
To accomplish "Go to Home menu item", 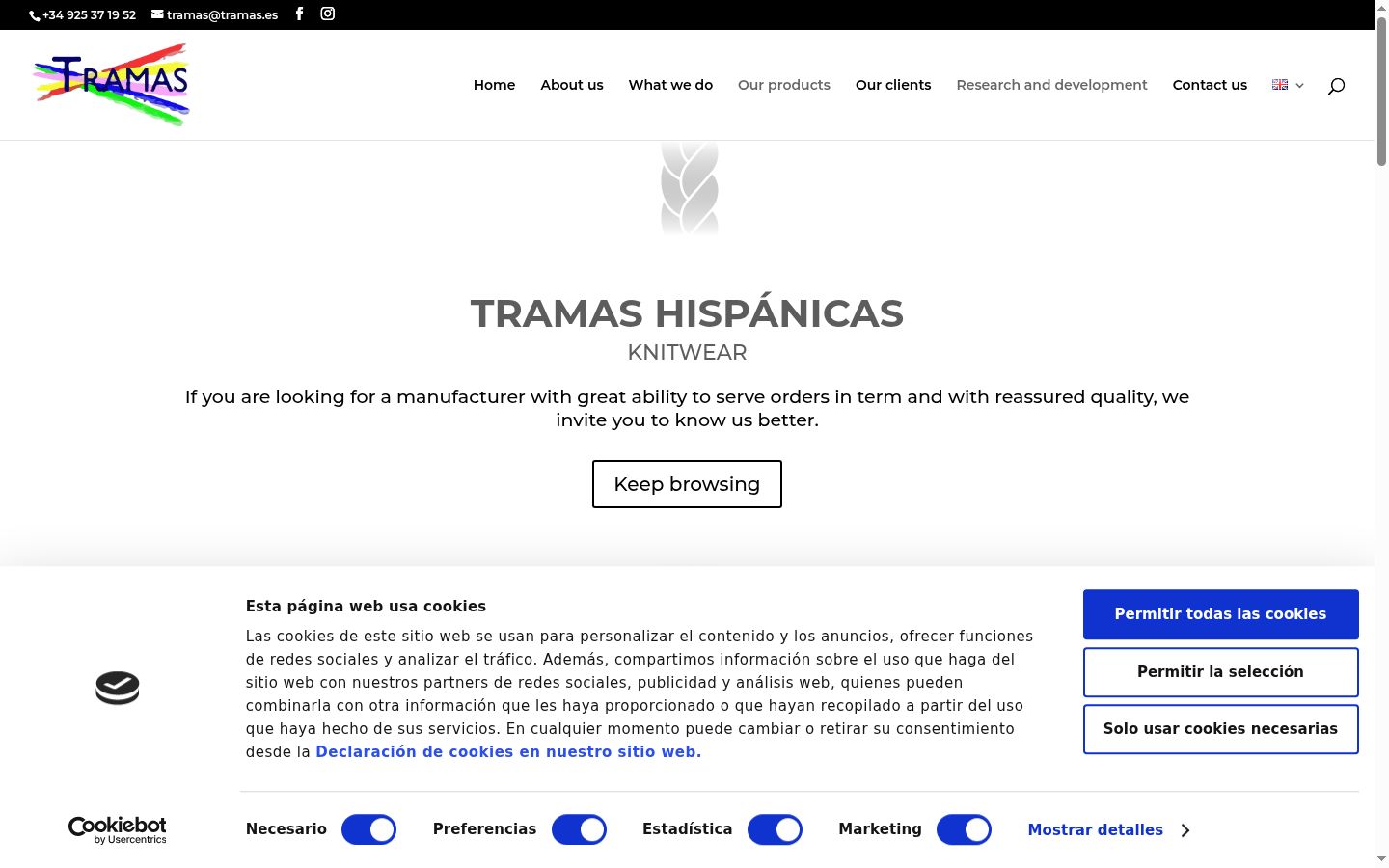I will [x=494, y=85].
